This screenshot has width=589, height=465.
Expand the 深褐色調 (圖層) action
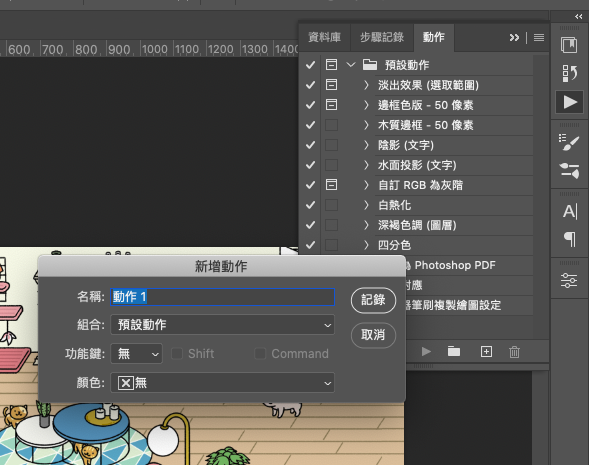366,225
